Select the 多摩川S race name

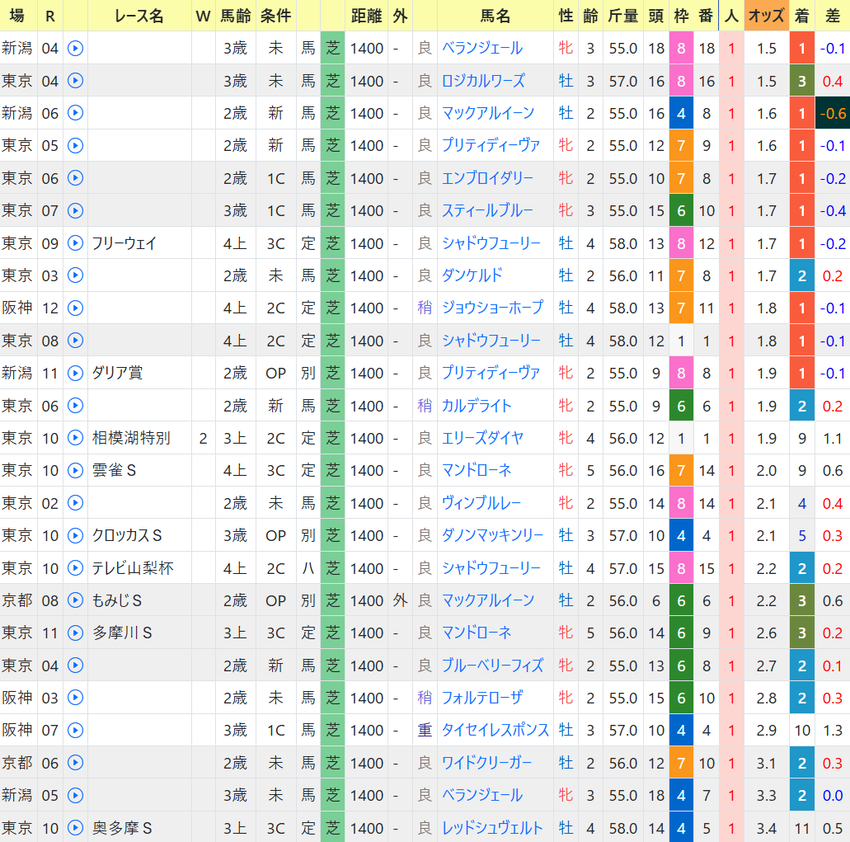click(x=122, y=633)
